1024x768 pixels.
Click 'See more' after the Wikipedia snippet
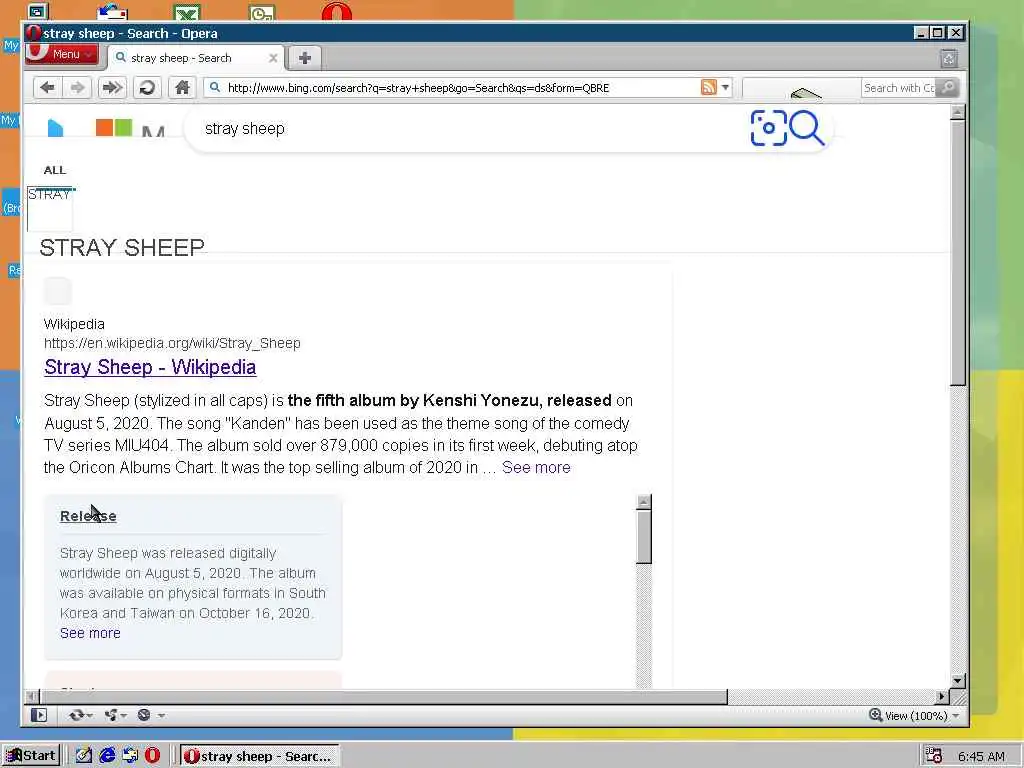point(536,468)
